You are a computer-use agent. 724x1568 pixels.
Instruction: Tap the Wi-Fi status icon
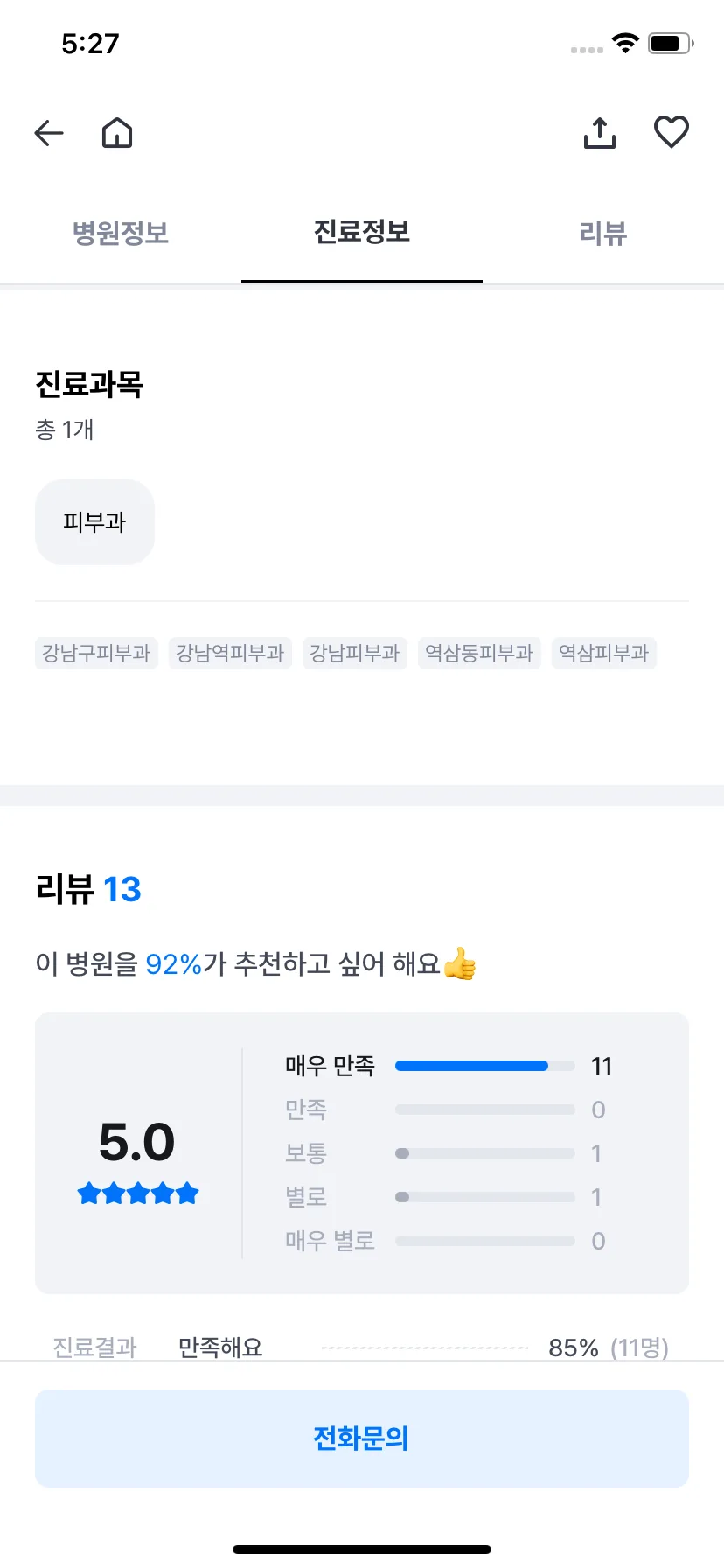click(626, 43)
